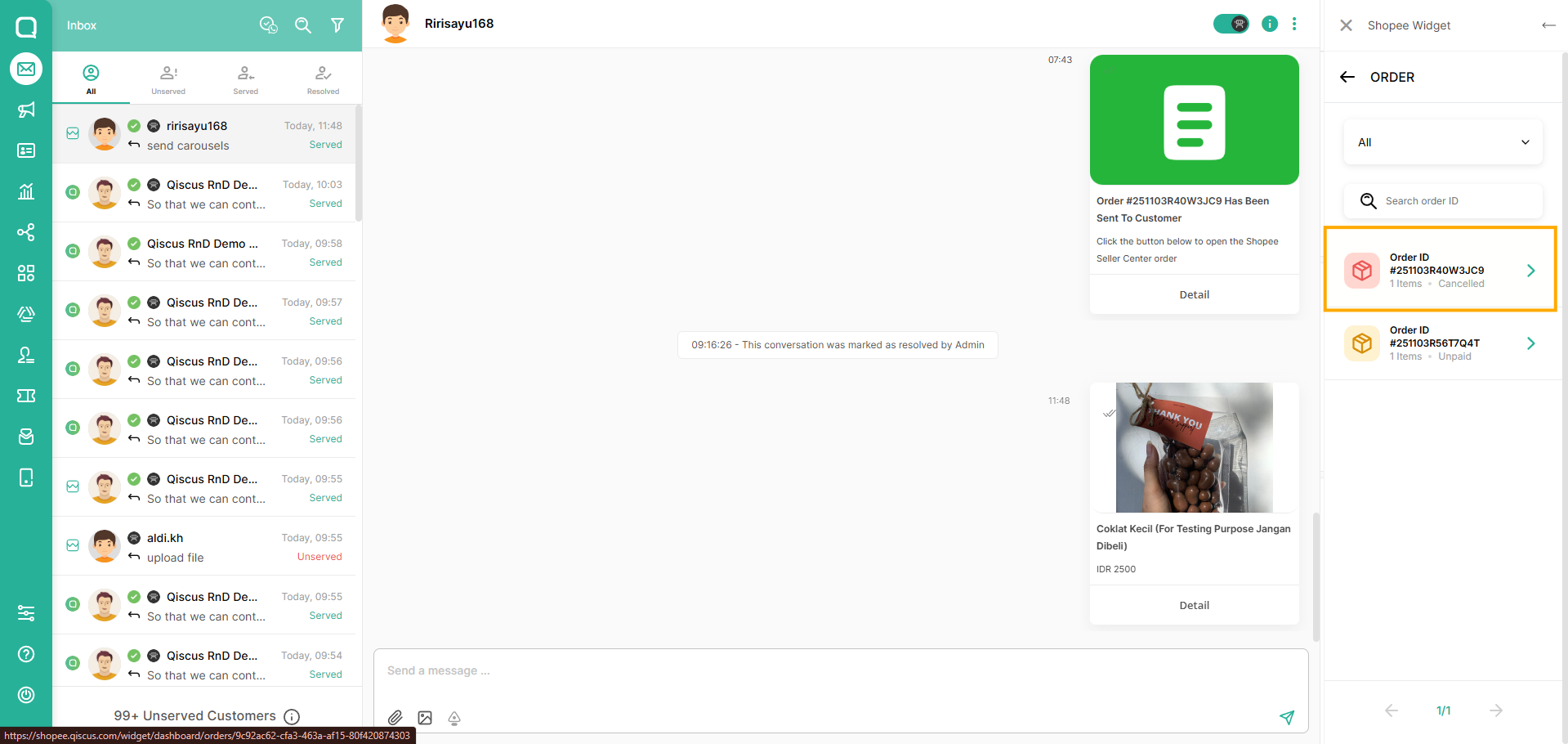Click the open-envelope mailbox icon in sidebar
The image size is (1568, 744).
pos(26,437)
